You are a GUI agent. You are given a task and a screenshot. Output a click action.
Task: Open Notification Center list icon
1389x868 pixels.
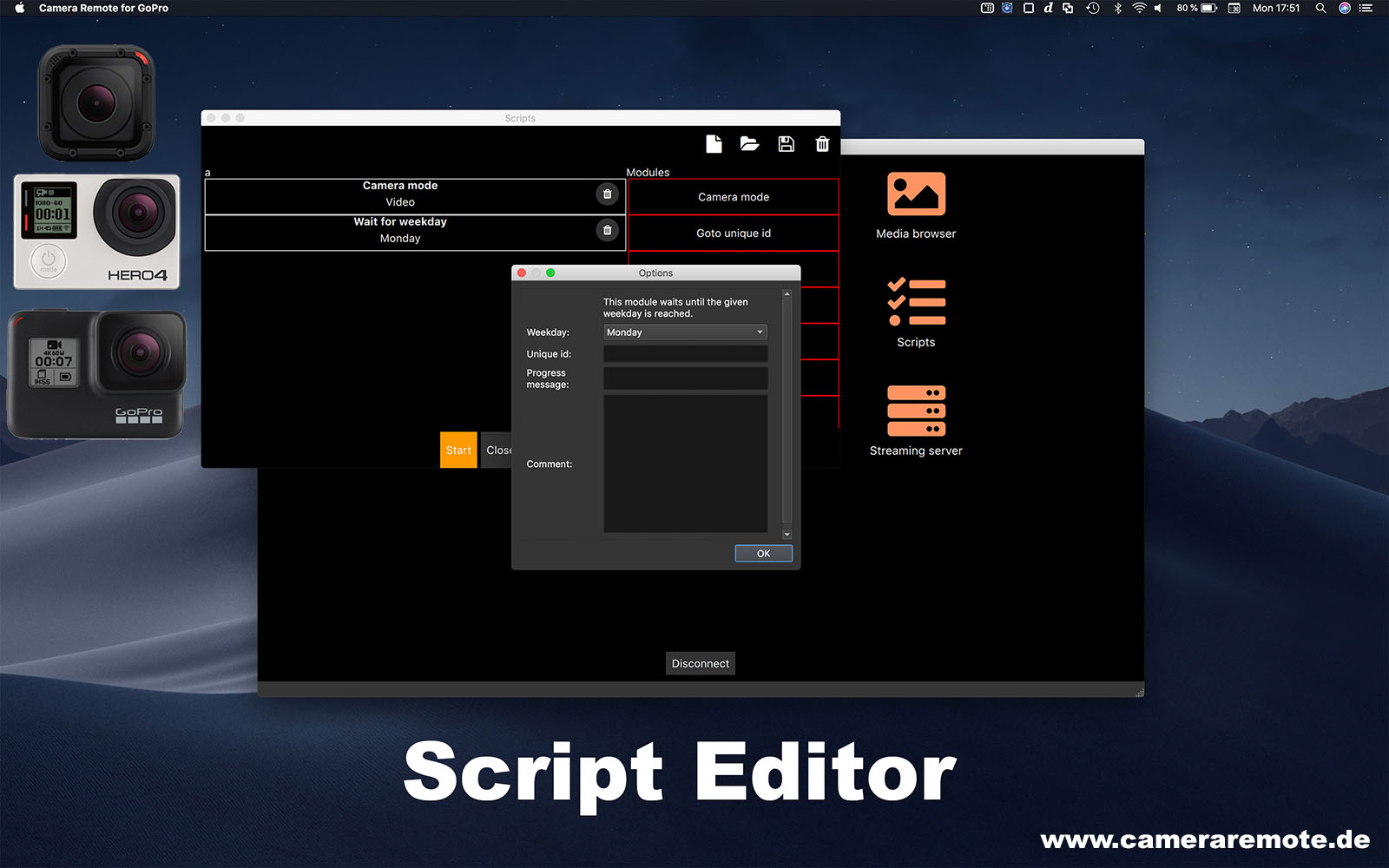pyautogui.click(x=1366, y=8)
